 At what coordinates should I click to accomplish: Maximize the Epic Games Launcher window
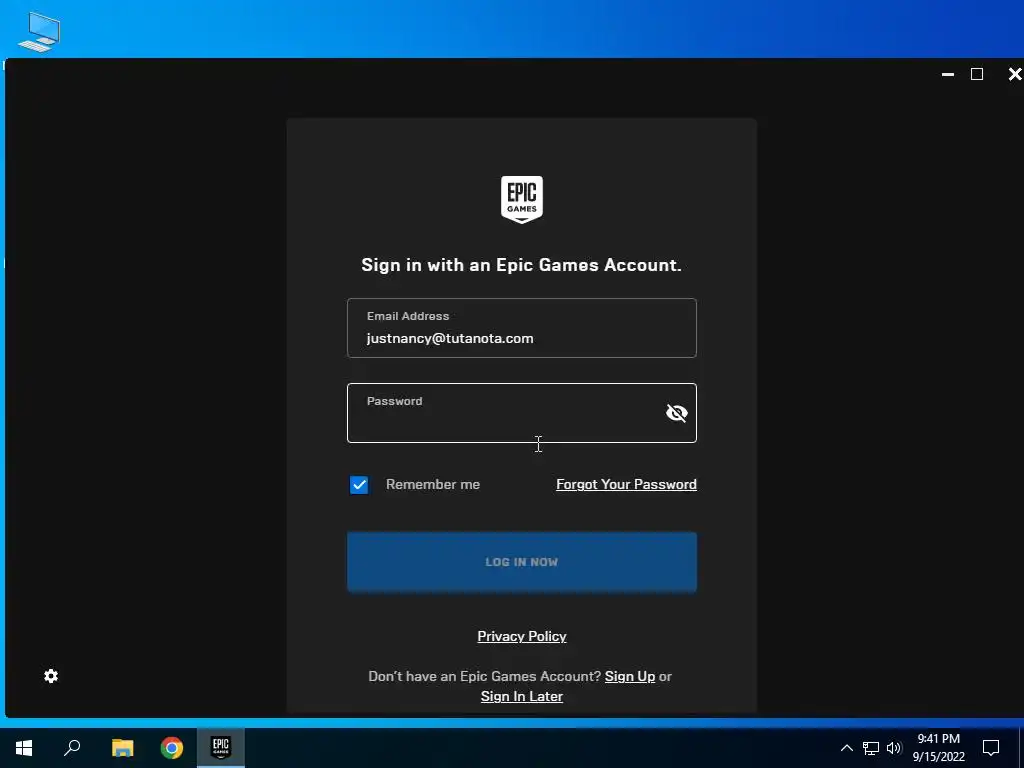tap(977, 74)
